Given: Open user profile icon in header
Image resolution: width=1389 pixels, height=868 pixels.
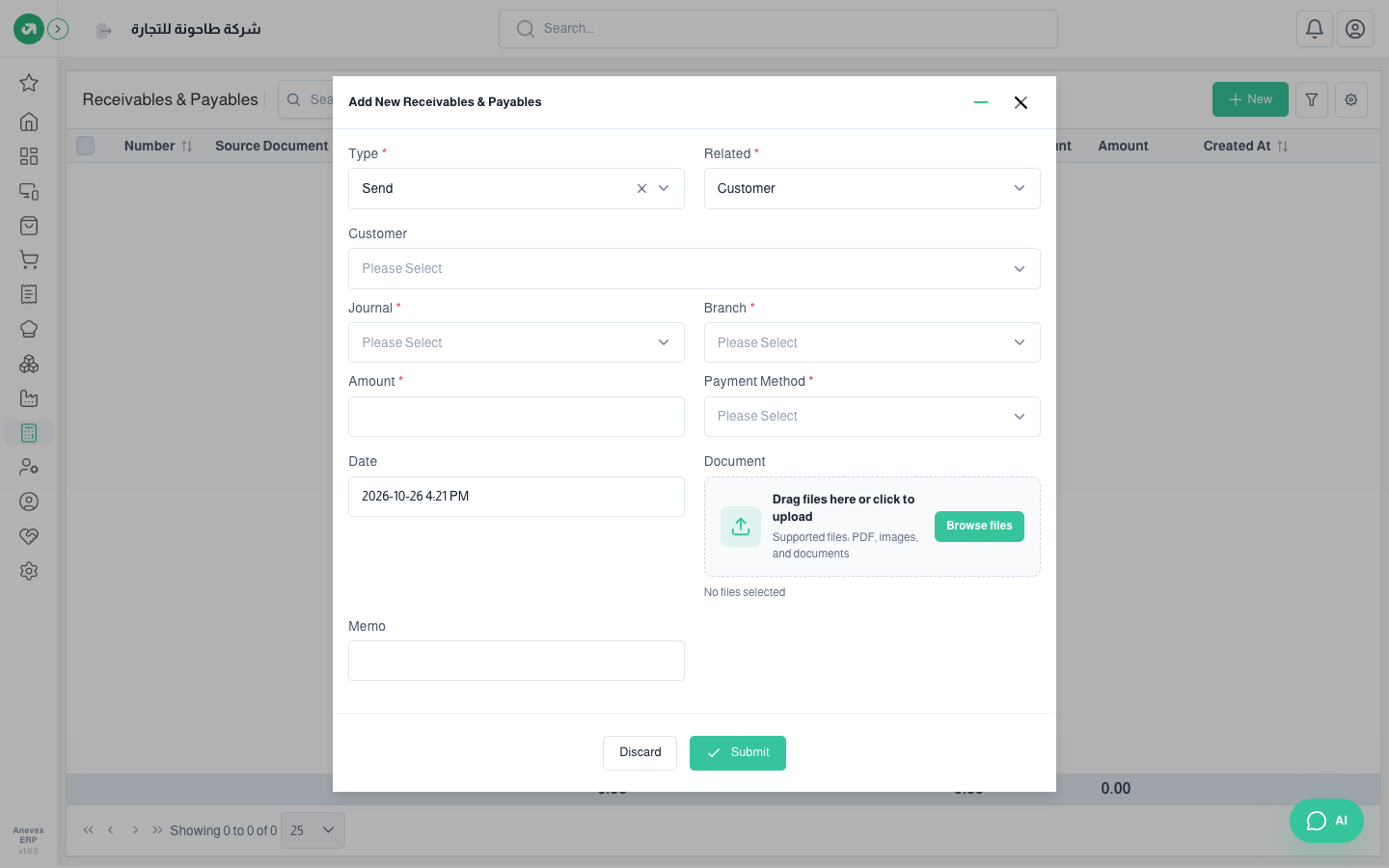Looking at the screenshot, I should [x=1355, y=29].
